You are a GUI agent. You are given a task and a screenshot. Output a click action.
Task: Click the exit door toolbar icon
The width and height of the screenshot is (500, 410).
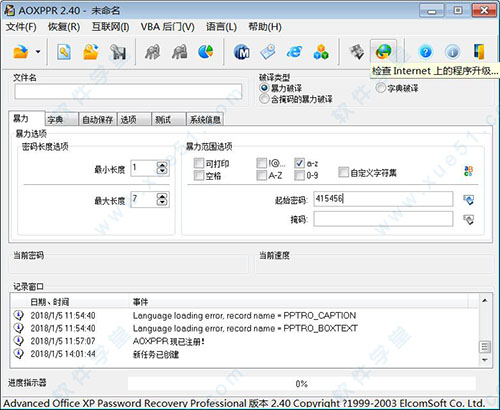click(479, 52)
